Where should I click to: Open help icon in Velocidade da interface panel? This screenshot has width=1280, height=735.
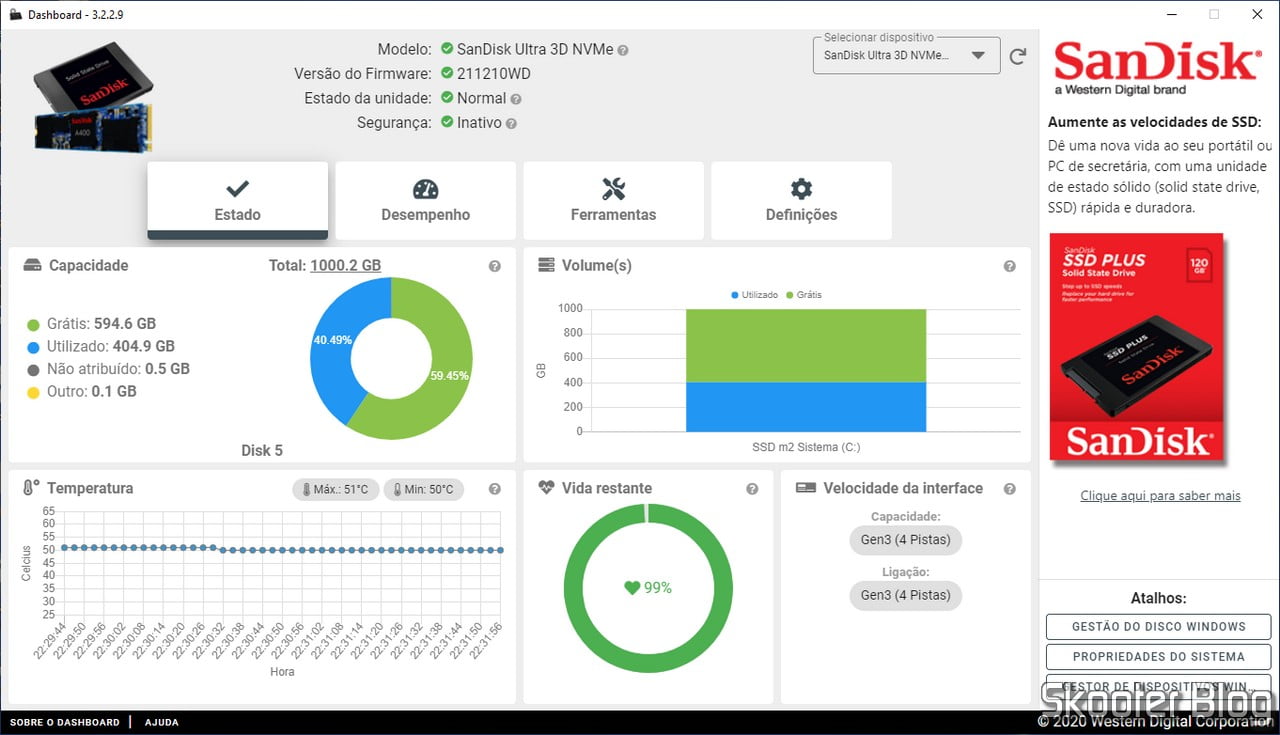1009,489
